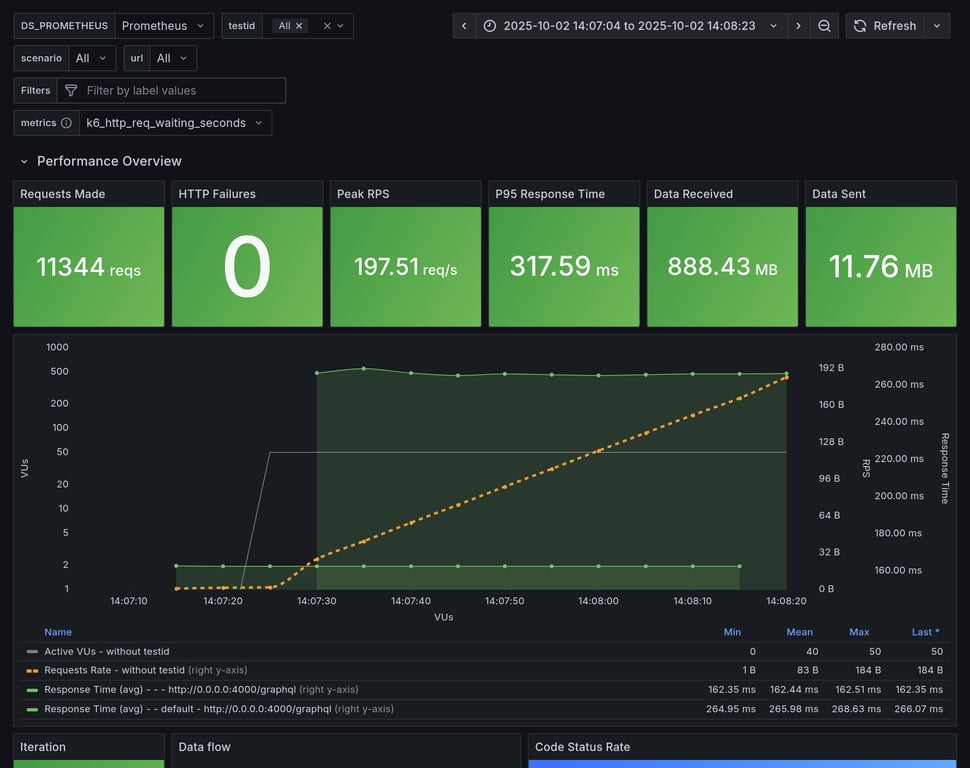Click the metrics info icon
The image size is (970, 768).
coord(66,123)
